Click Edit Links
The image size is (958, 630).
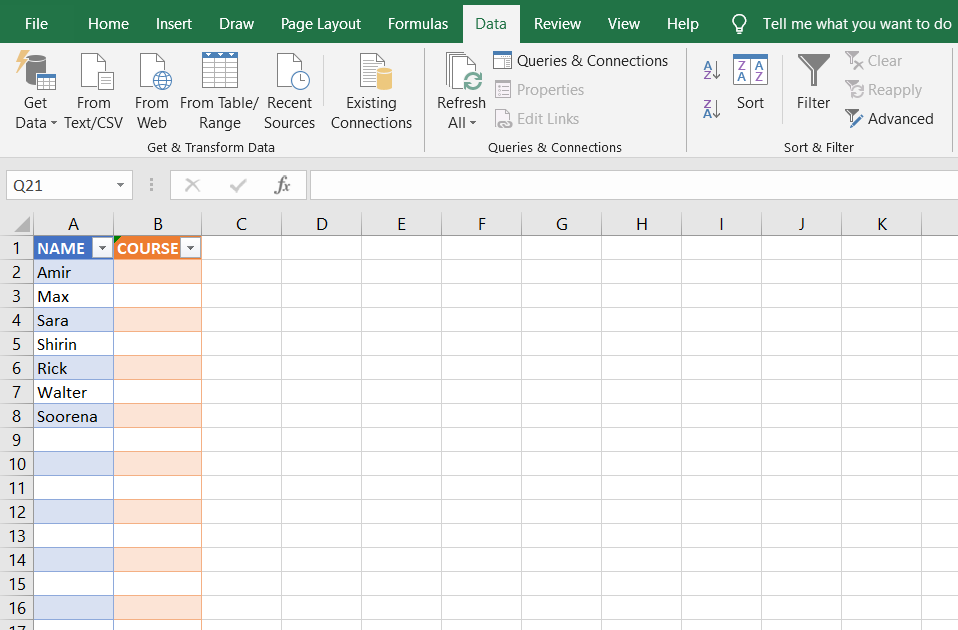click(536, 119)
